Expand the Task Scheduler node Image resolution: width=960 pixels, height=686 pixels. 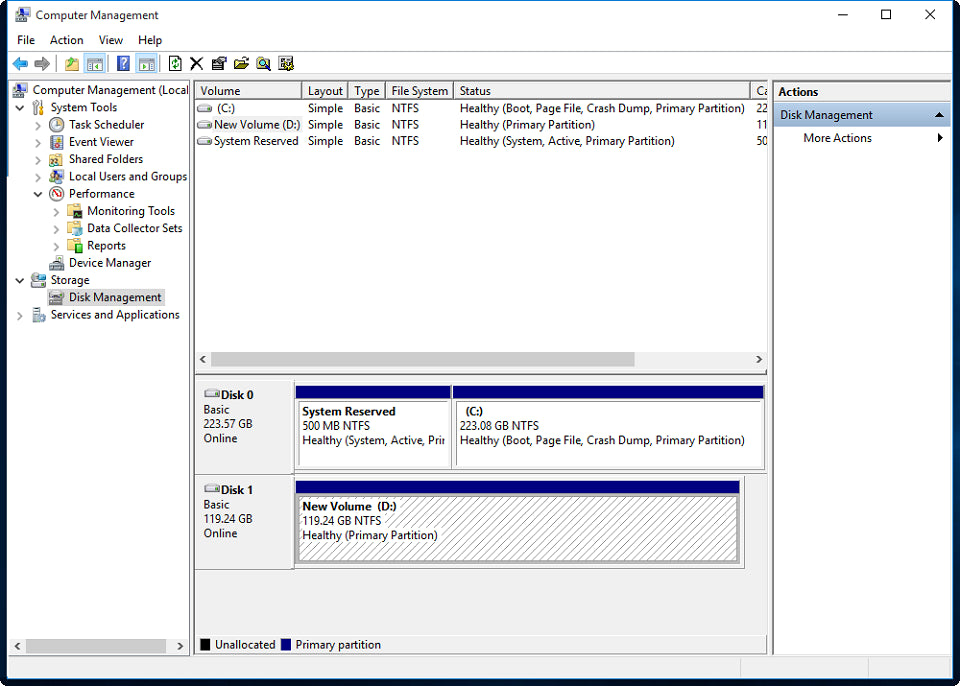tap(38, 126)
